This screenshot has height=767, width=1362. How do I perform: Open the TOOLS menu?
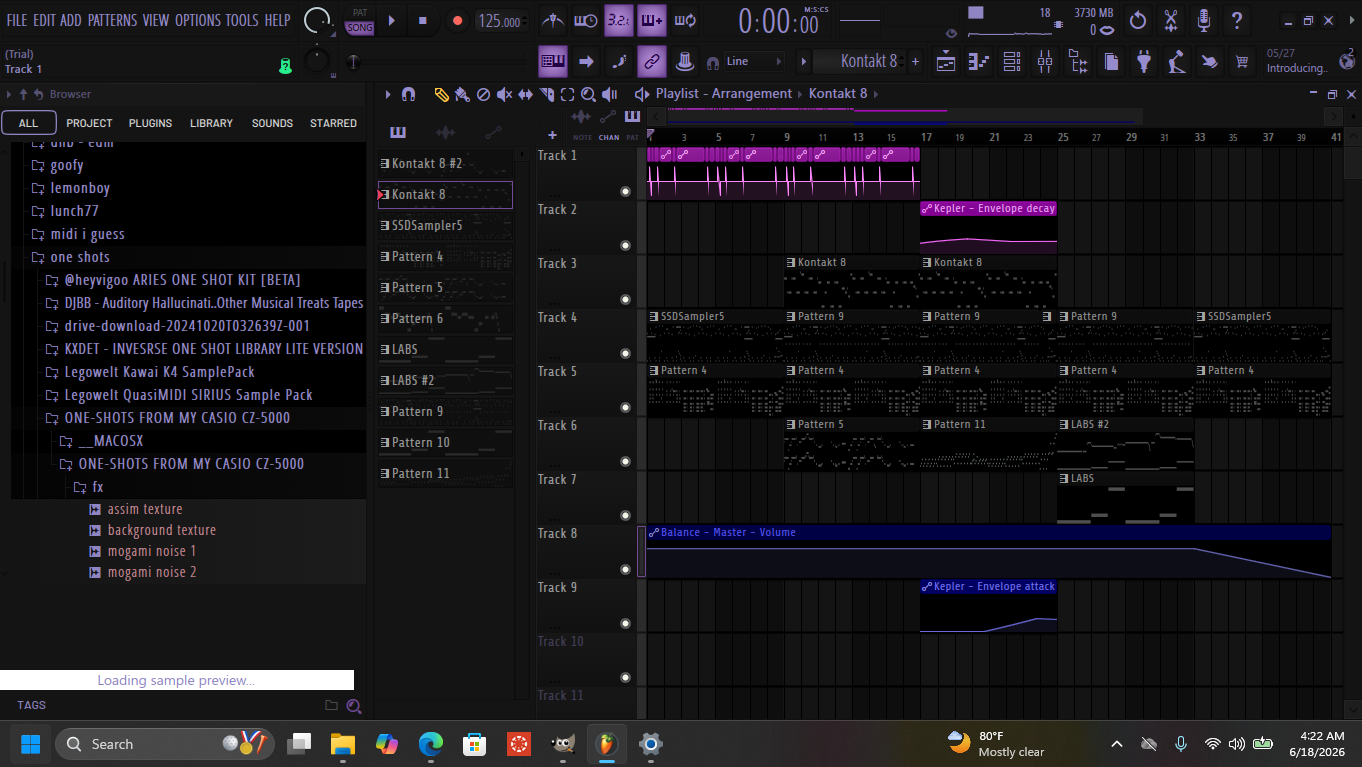pyautogui.click(x=241, y=20)
